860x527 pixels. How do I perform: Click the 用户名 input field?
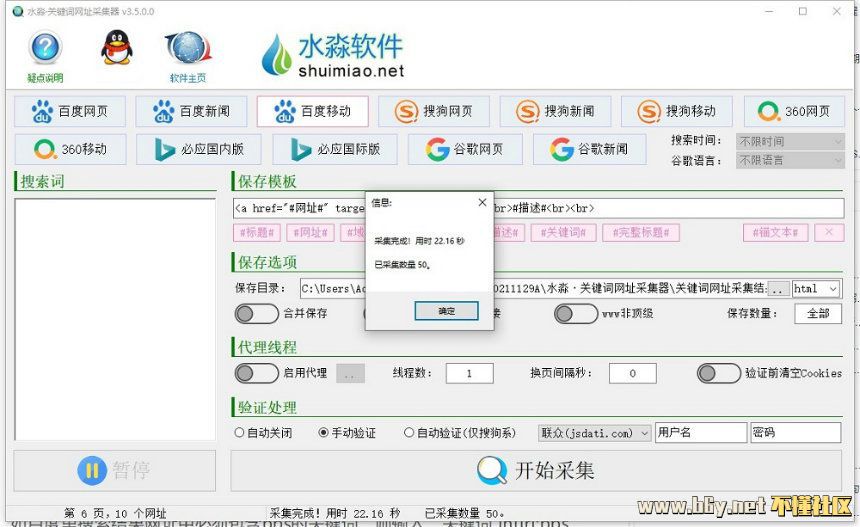pyautogui.click(x=701, y=433)
